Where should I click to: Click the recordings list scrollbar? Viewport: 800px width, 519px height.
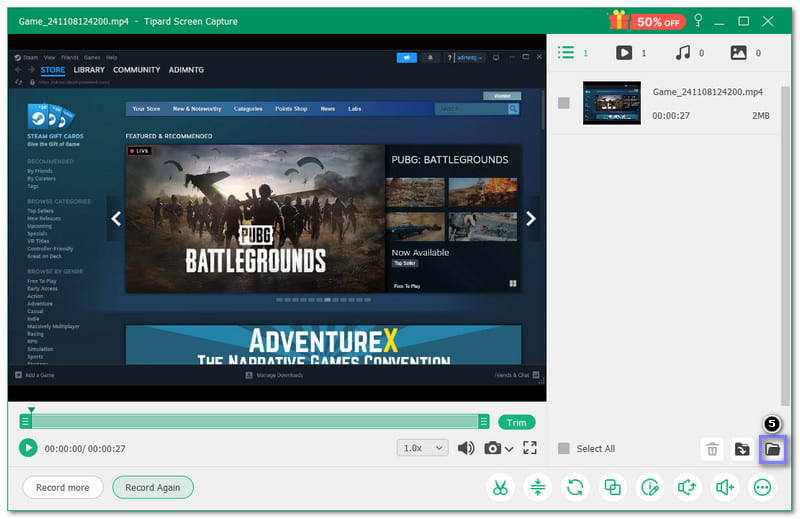click(785, 245)
